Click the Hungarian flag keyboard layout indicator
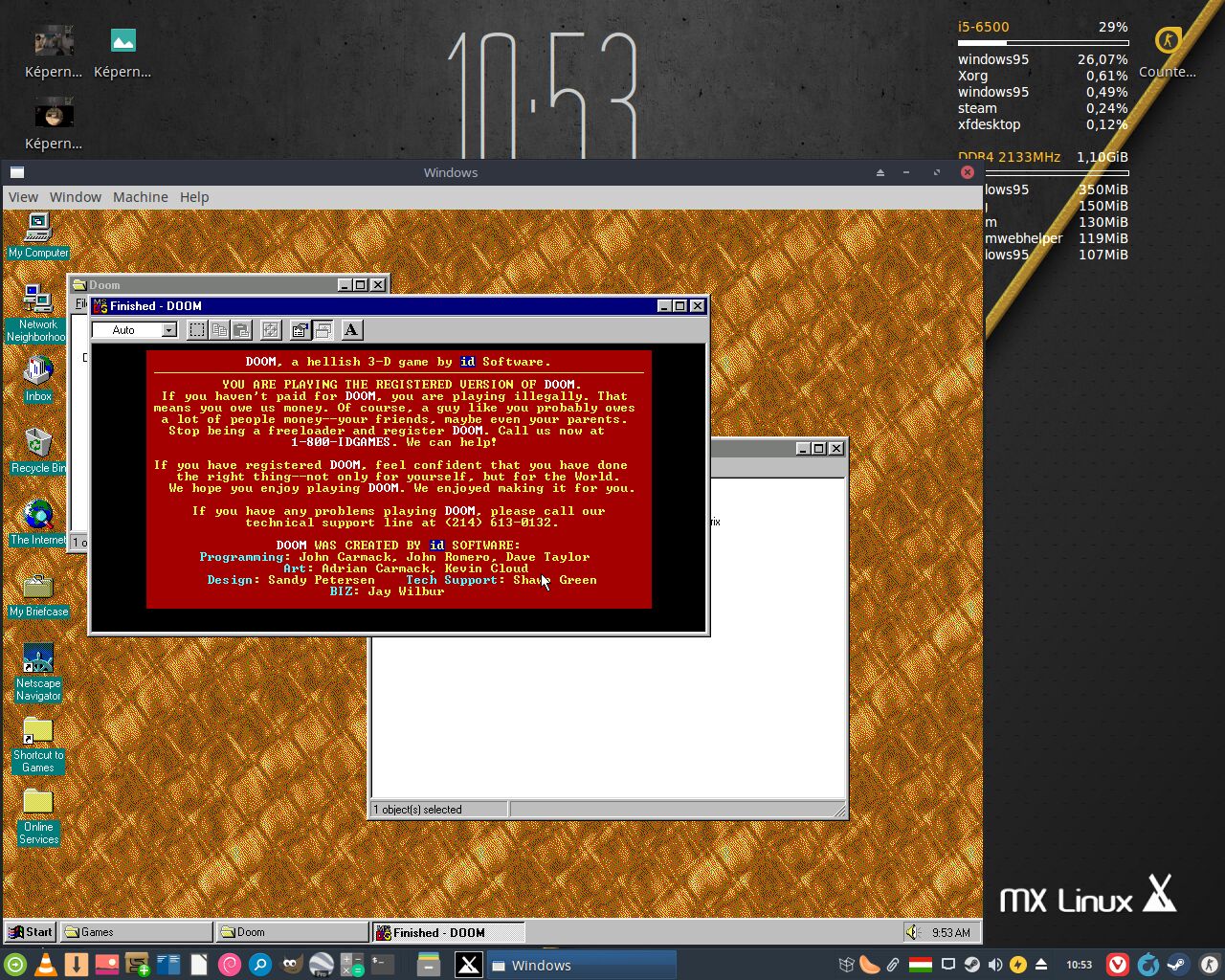Screen dimensions: 1225x980 (x=921, y=965)
